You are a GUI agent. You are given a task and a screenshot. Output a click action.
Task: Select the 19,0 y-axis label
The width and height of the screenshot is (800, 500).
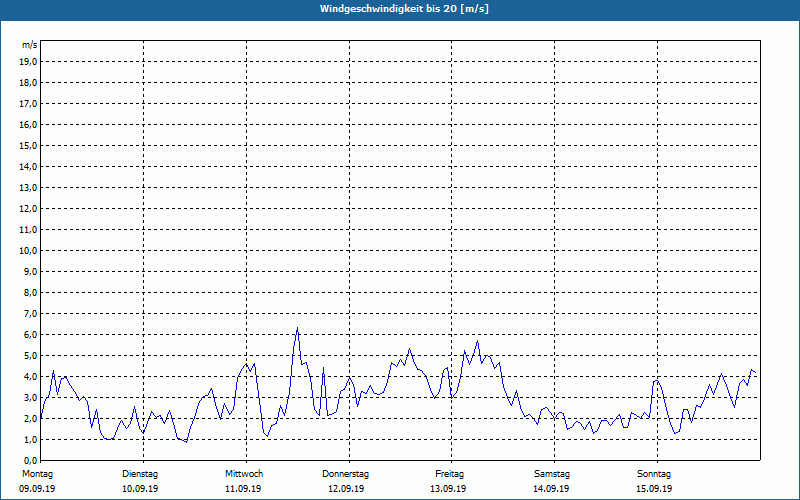(x=27, y=62)
